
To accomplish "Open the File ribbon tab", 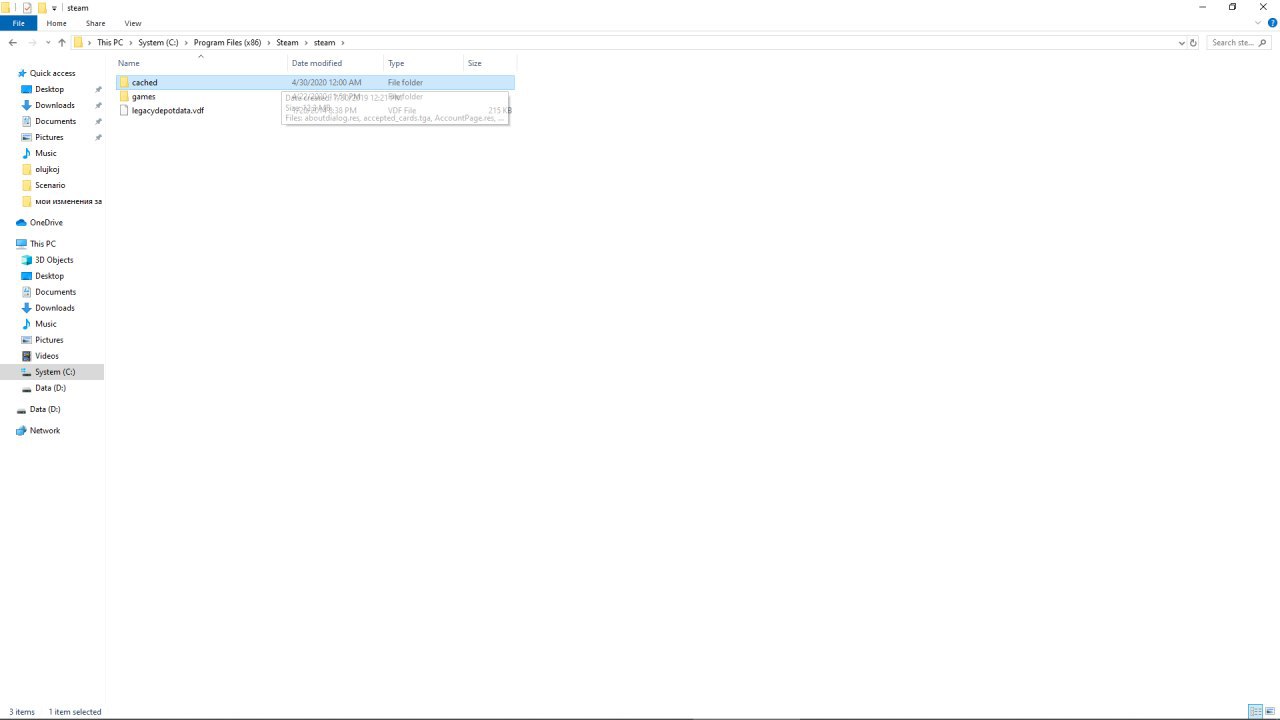I will coord(18,23).
